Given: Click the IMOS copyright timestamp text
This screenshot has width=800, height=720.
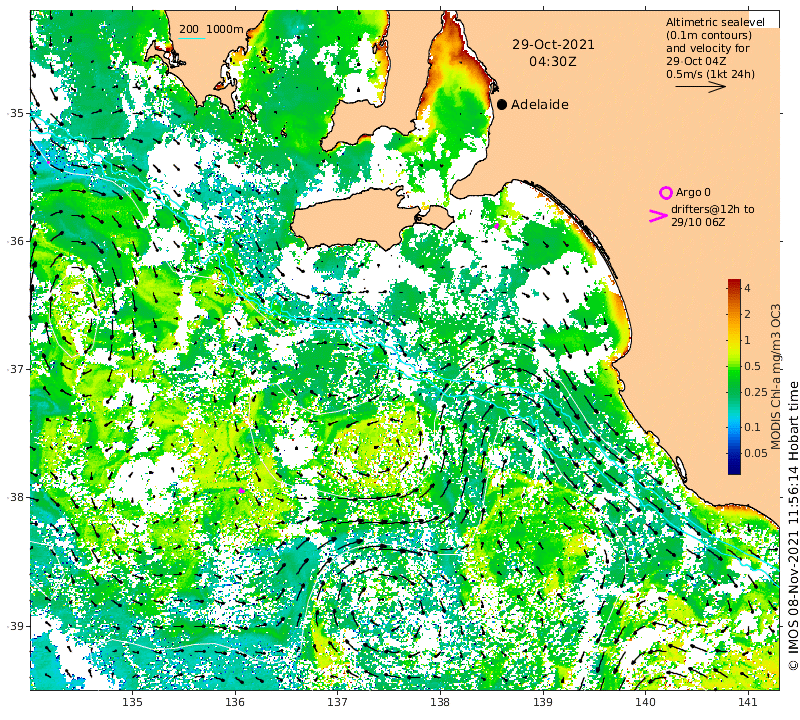Looking at the screenshot, I should point(793,526).
